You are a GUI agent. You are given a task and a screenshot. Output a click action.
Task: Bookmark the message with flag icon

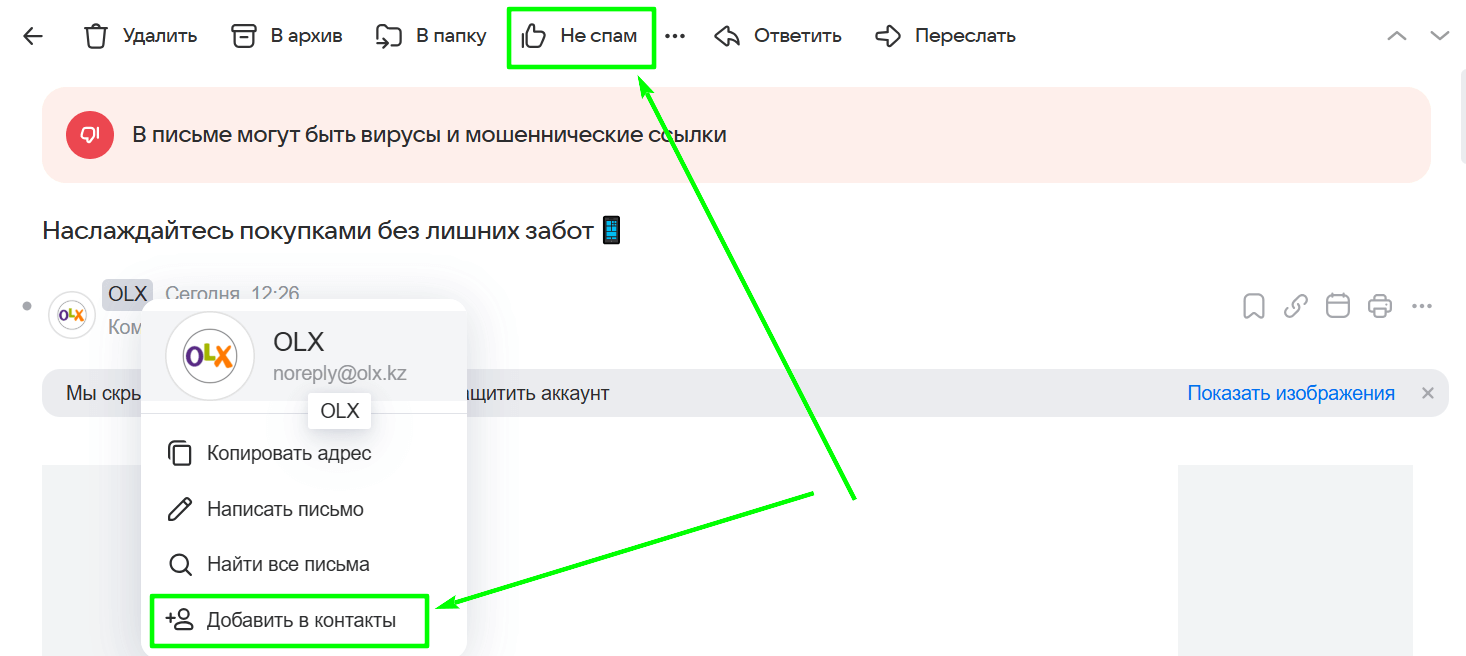[x=1253, y=306]
